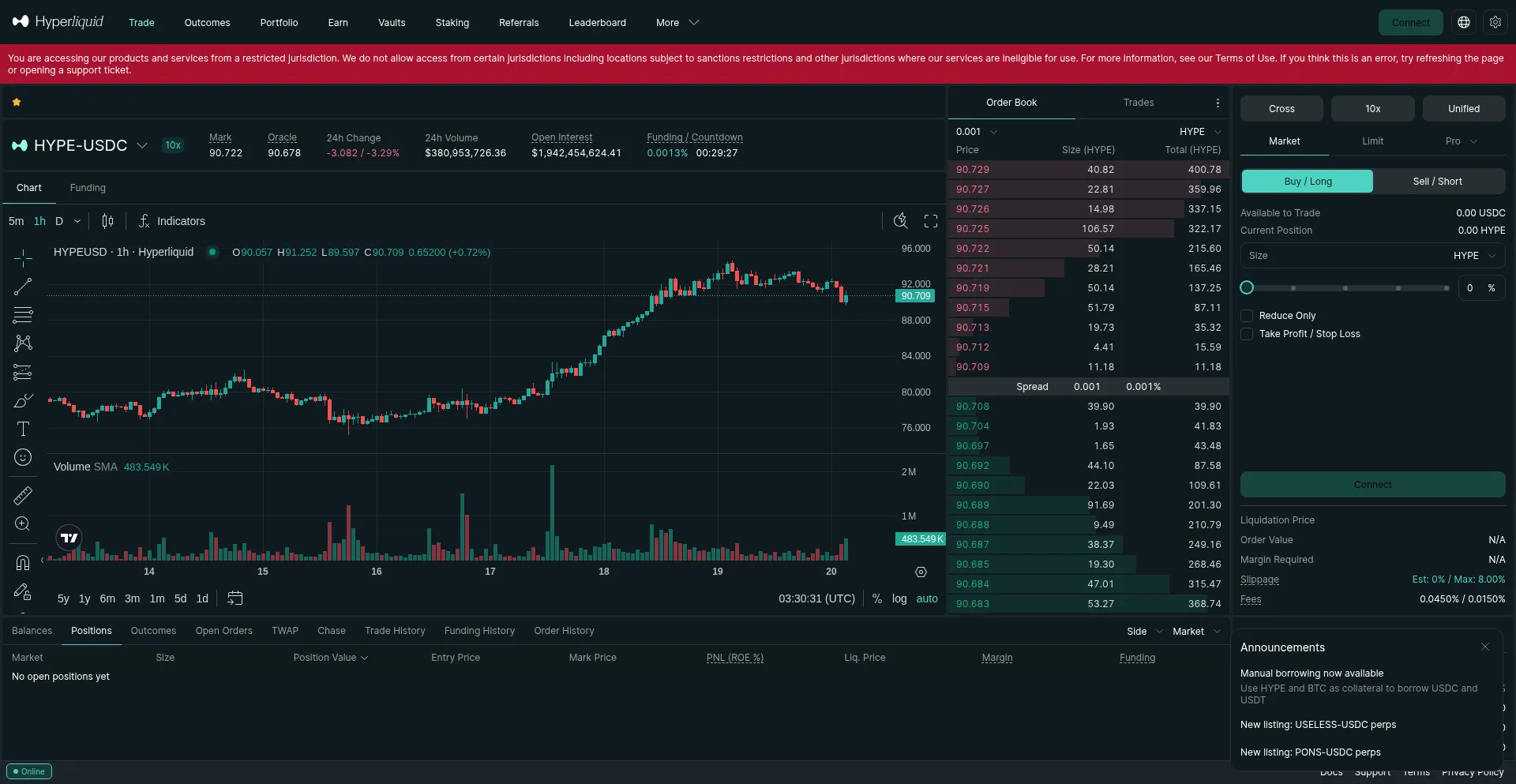
Task: Sort by Position Value column
Action: (331, 658)
